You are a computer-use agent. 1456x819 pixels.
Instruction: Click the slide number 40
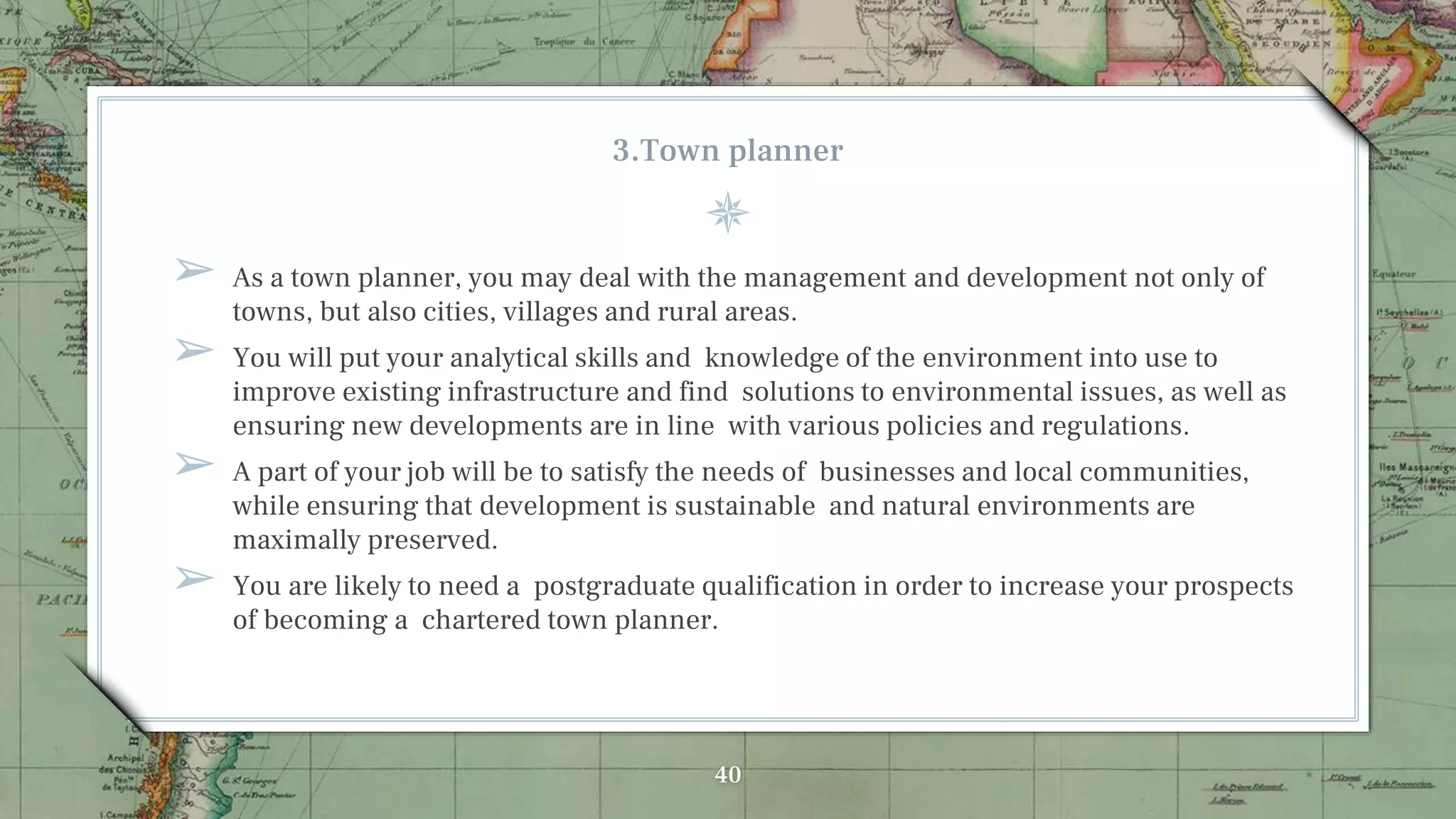(727, 774)
